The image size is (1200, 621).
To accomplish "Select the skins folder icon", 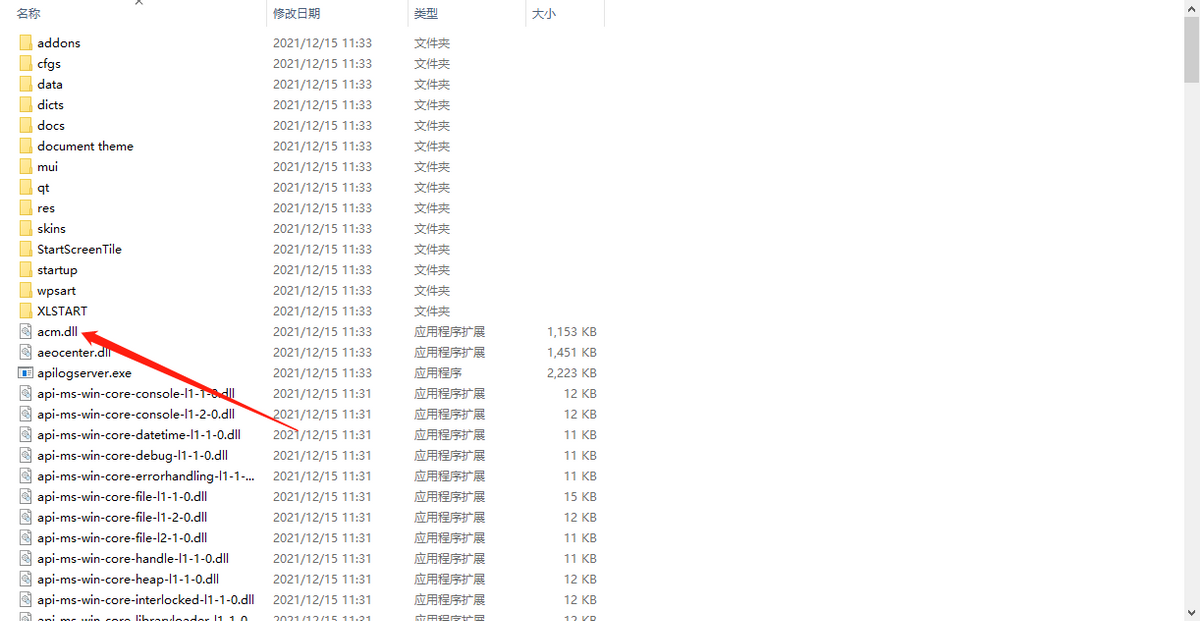I will pos(26,229).
